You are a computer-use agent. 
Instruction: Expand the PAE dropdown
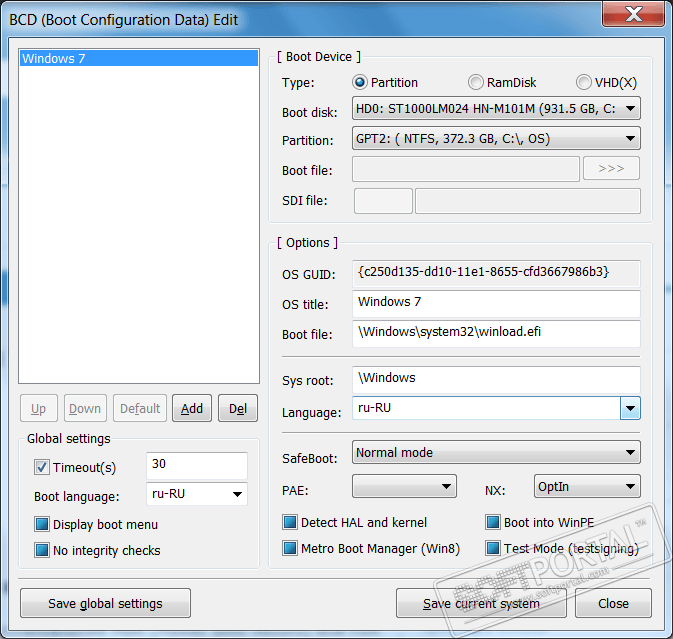pyautogui.click(x=404, y=486)
